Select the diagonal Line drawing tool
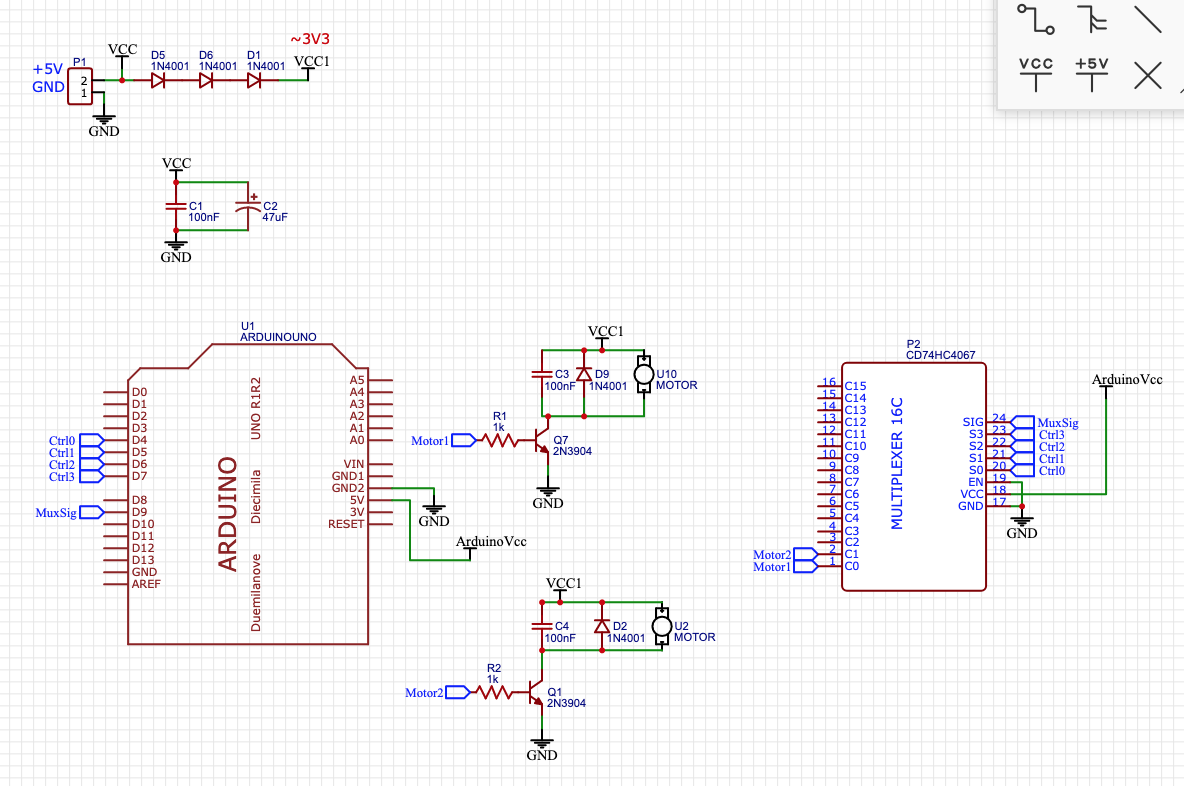1184x786 pixels. (x=1148, y=19)
